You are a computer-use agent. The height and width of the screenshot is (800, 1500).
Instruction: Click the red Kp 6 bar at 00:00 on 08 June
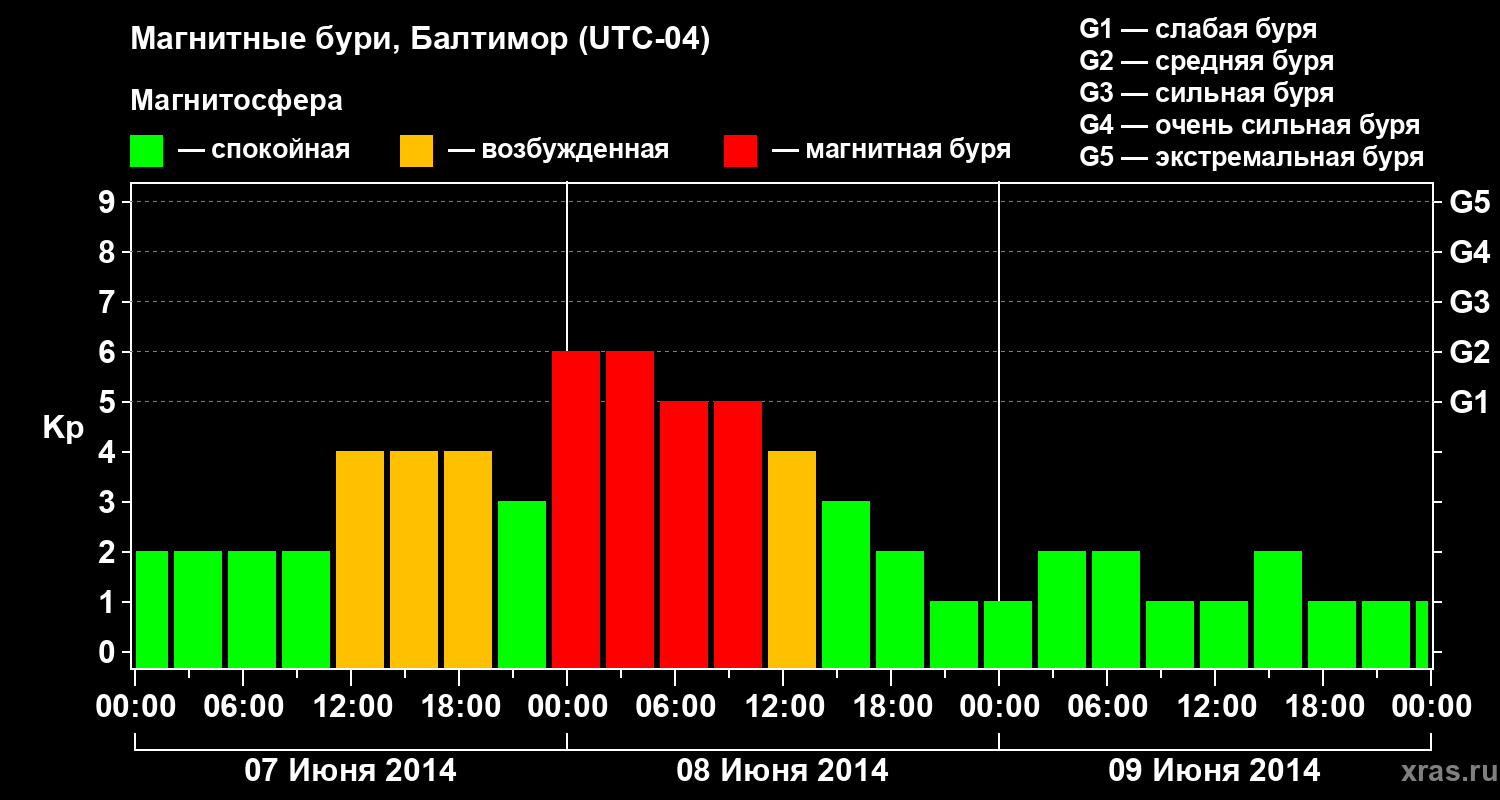click(576, 510)
